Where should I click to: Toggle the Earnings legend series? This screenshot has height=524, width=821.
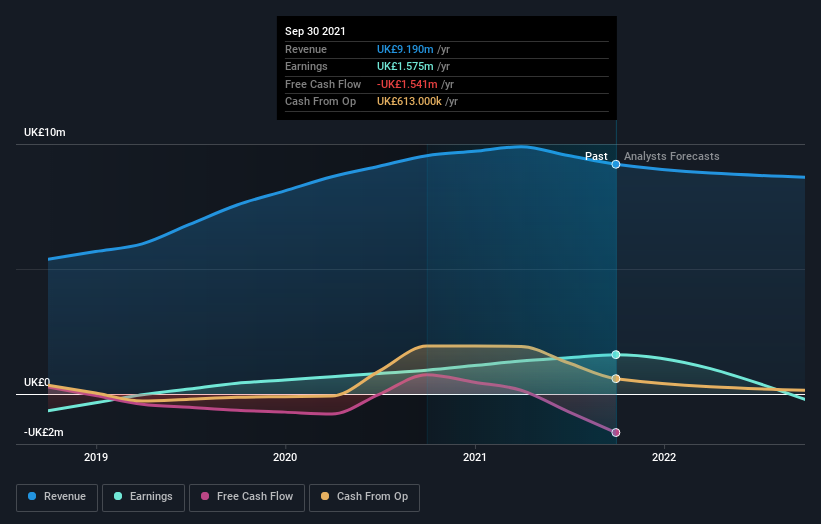click(143, 497)
